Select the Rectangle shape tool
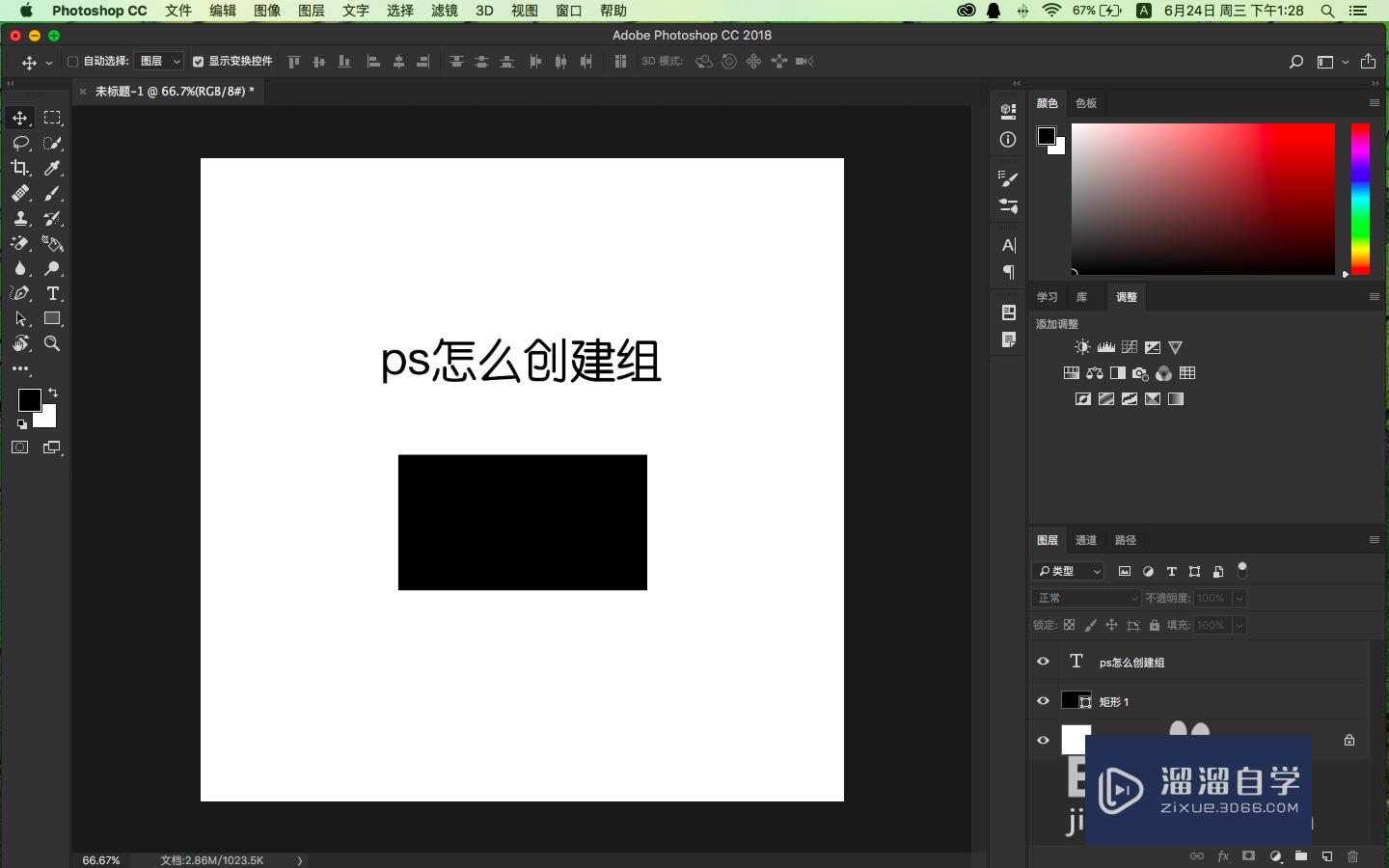Viewport: 1389px width, 868px height. pos(53,318)
